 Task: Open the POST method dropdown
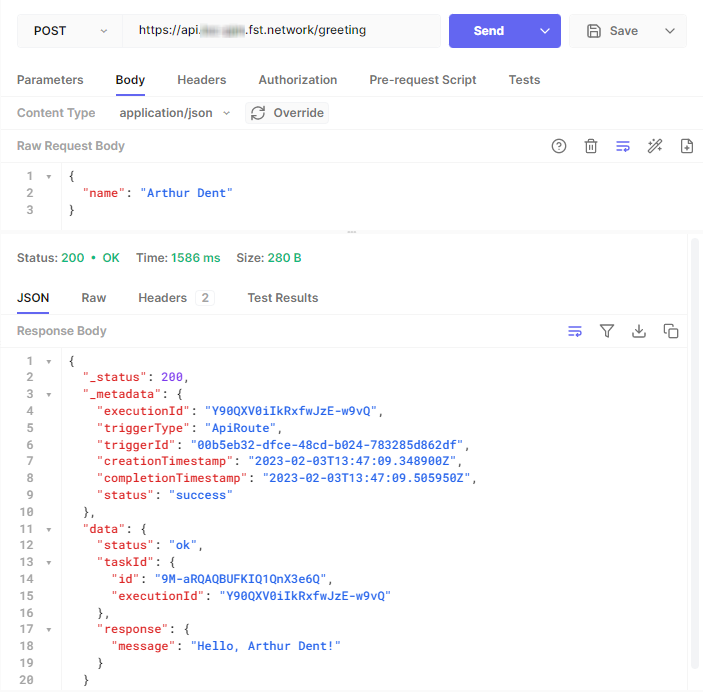[x=70, y=31]
